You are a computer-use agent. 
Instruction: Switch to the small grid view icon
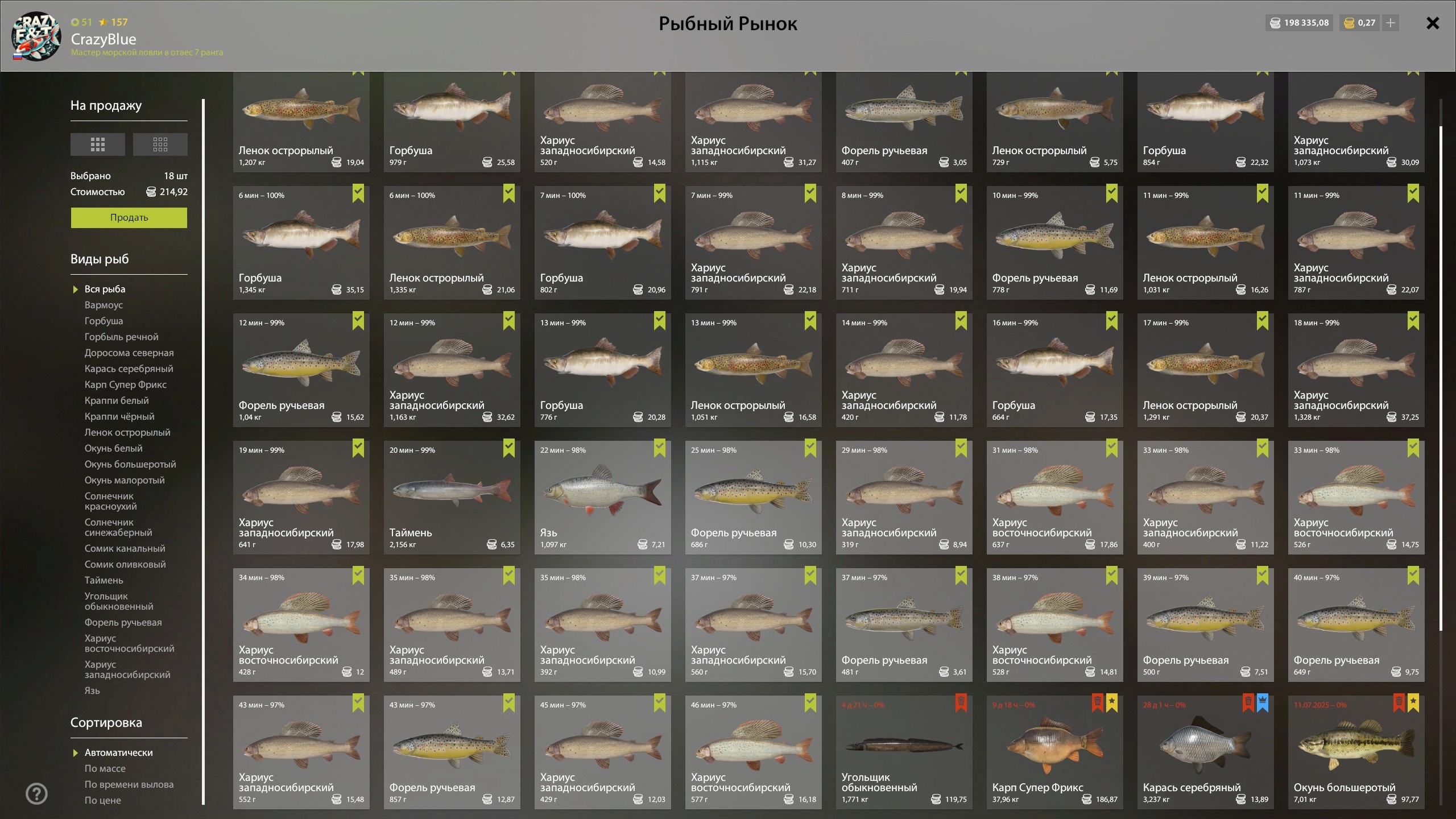point(160,144)
